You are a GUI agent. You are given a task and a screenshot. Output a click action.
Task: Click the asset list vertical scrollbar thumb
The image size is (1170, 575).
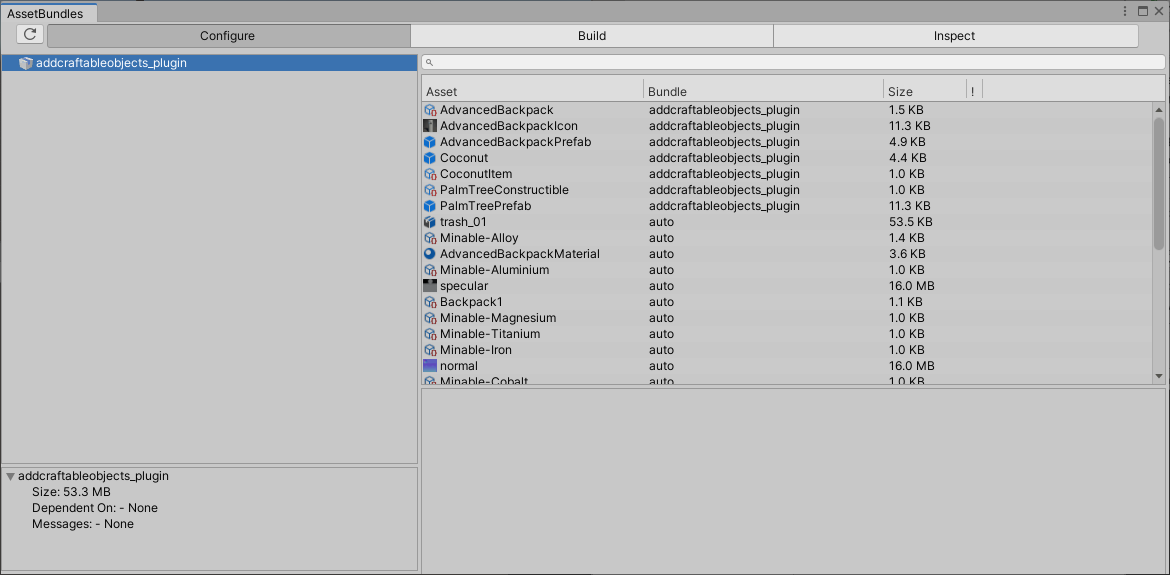1159,183
